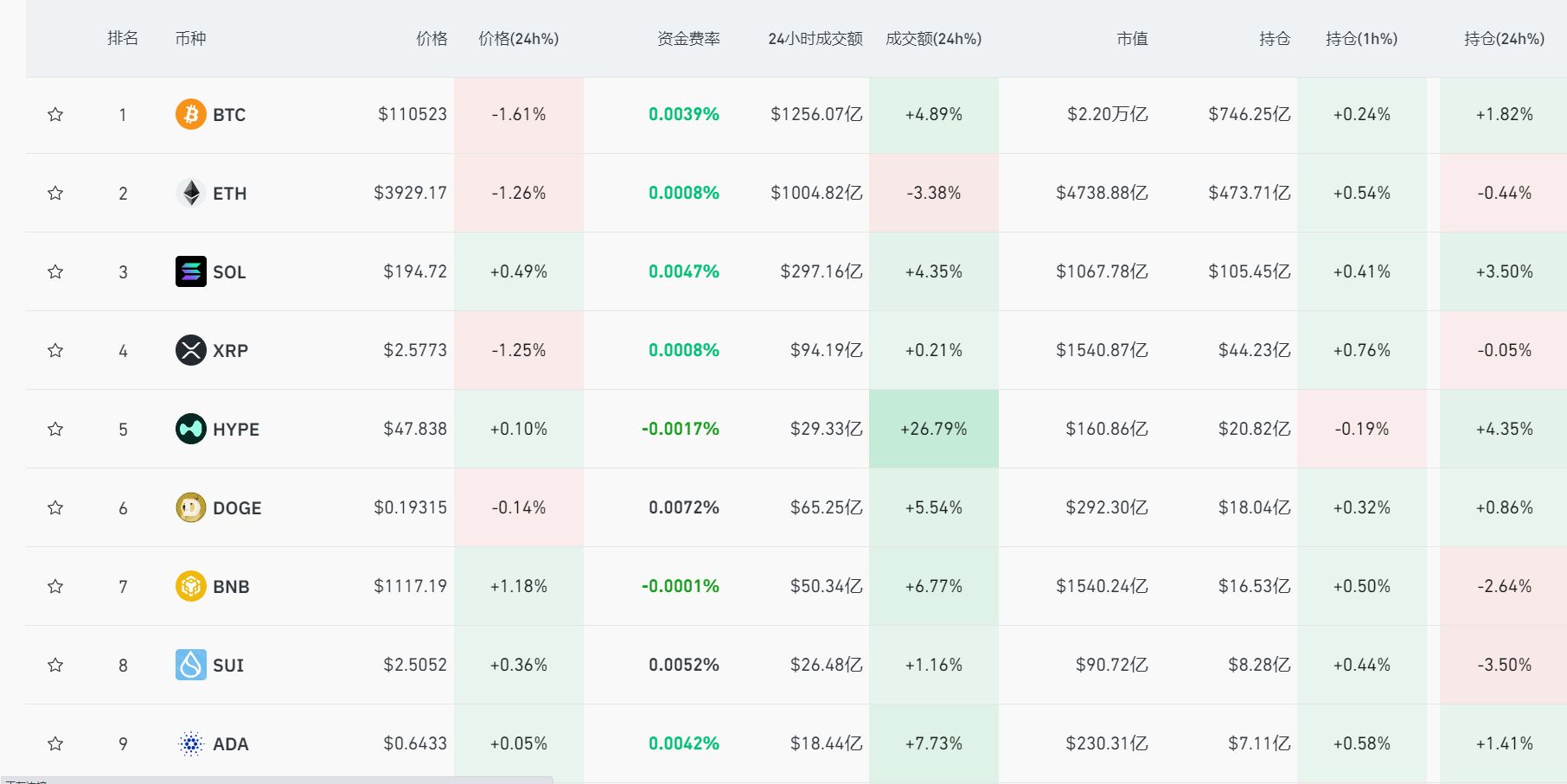
Task: Star the HYPE row as favorite
Action: [x=55, y=429]
